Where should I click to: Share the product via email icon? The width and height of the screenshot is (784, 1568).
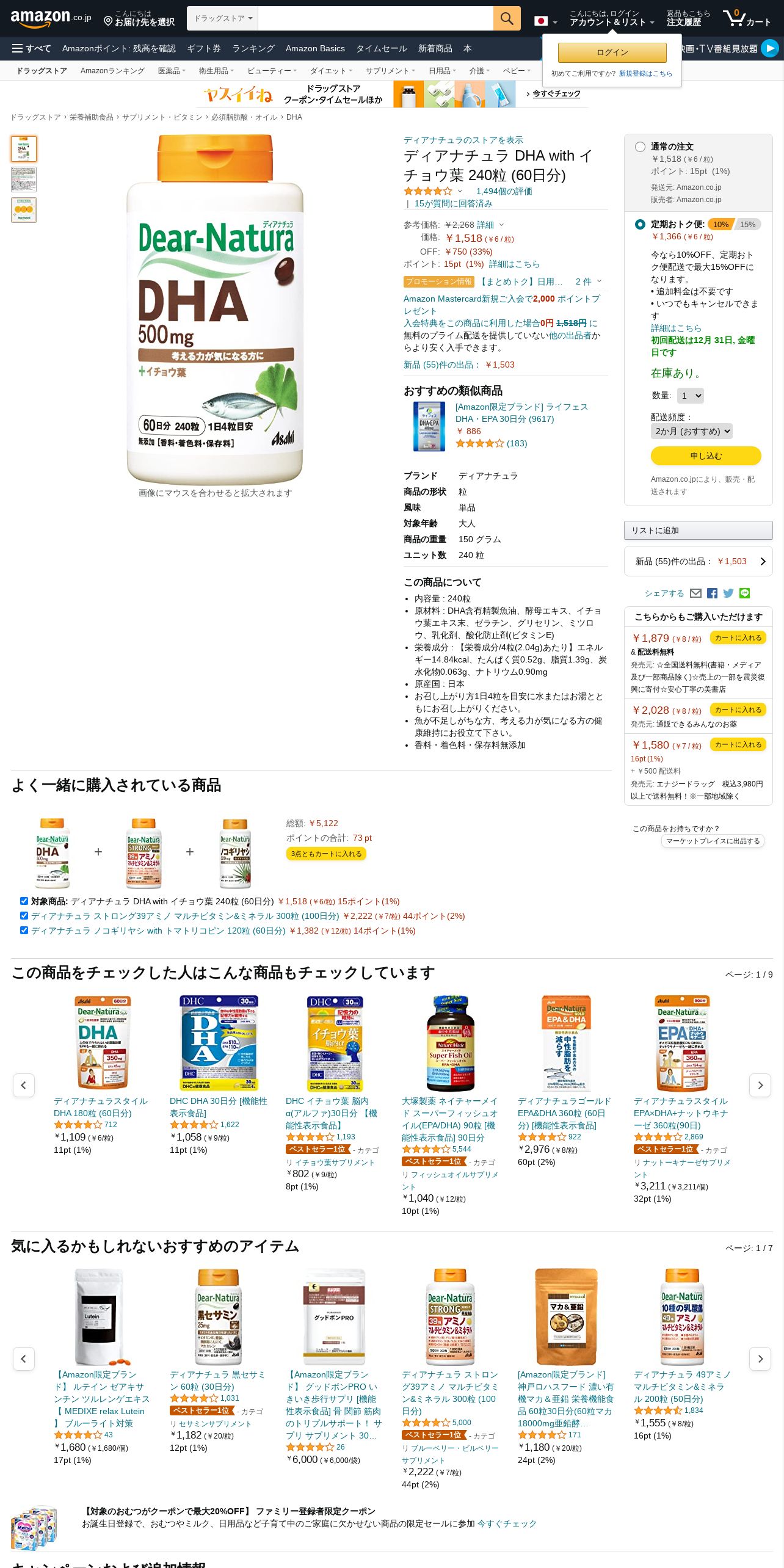coord(695,593)
